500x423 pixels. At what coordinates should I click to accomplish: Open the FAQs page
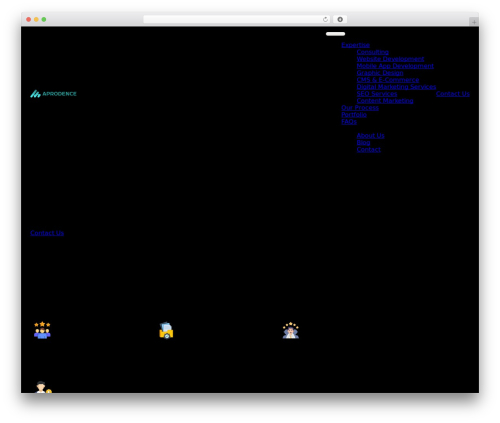(349, 122)
